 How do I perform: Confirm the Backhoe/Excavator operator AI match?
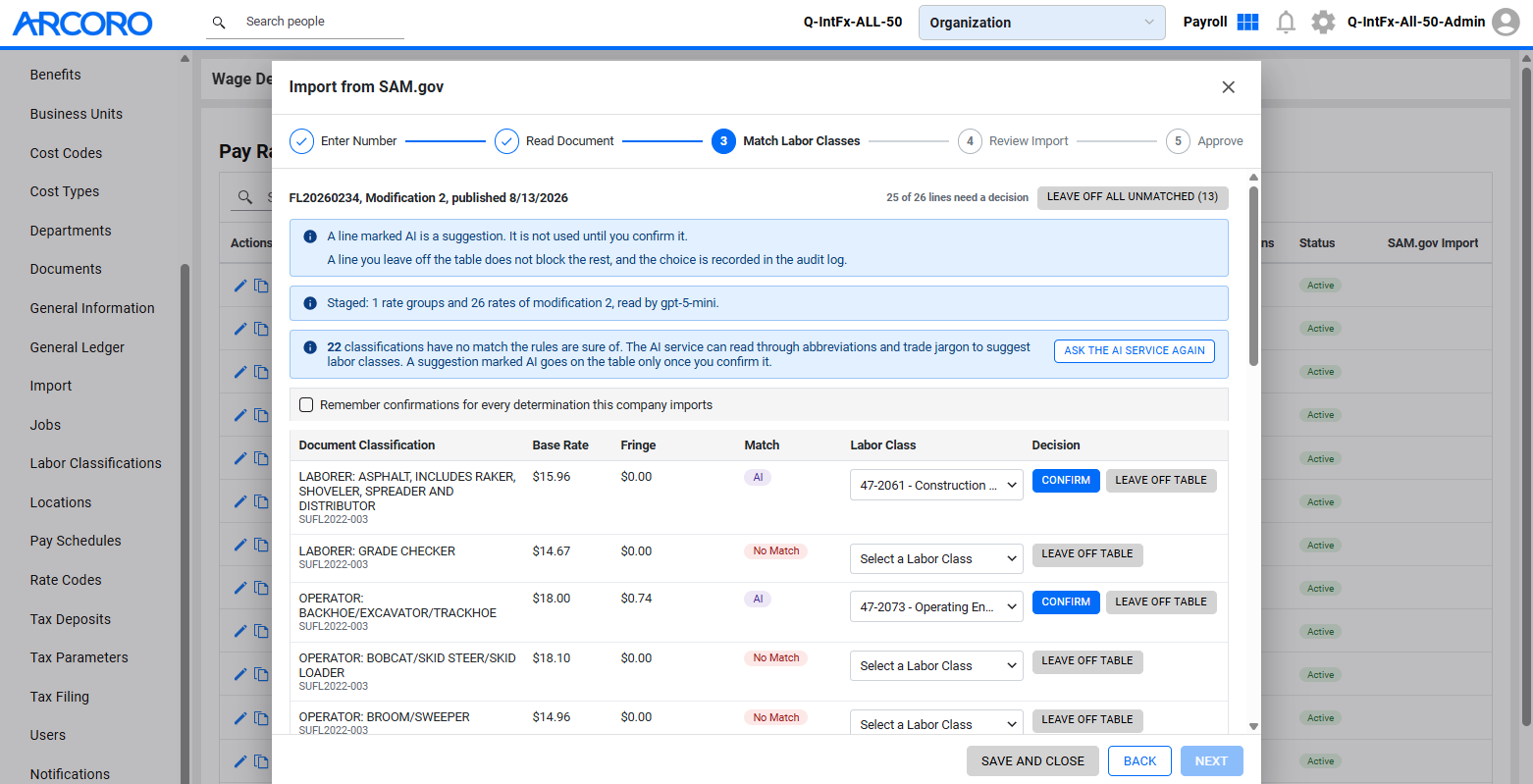pyautogui.click(x=1066, y=602)
